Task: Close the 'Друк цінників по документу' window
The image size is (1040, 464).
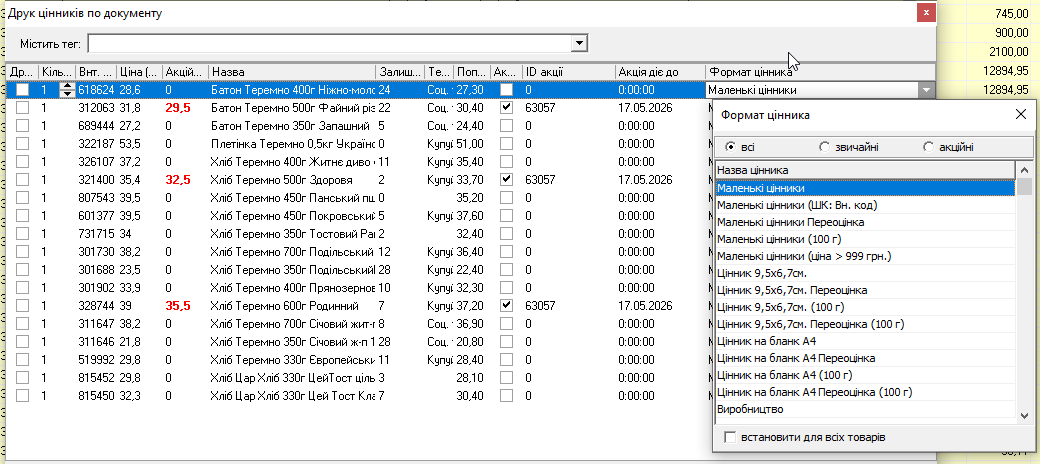Action: (926, 13)
